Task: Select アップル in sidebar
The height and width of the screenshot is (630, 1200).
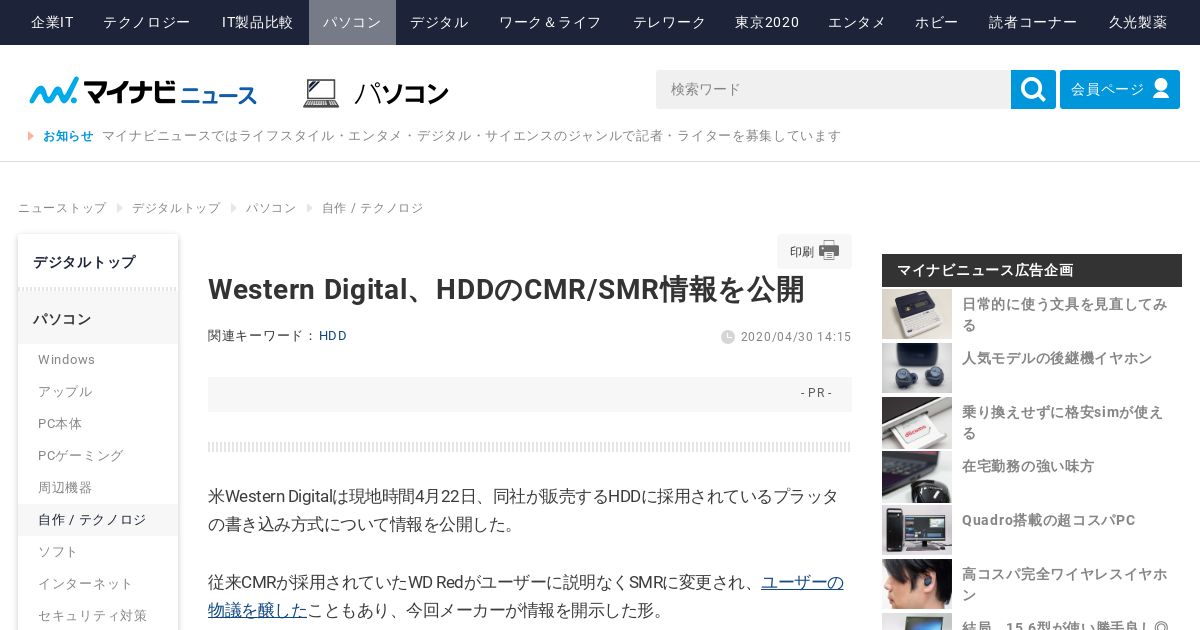Action: click(98, 392)
